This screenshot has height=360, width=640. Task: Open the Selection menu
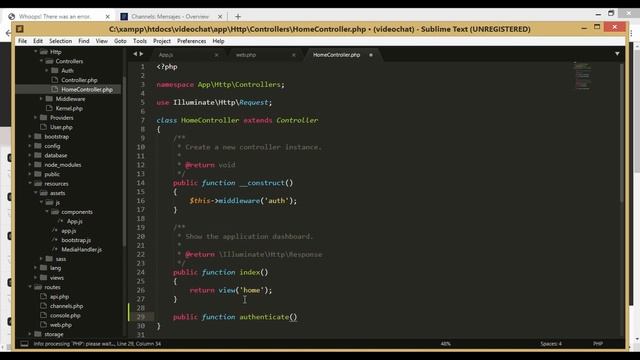60,41
